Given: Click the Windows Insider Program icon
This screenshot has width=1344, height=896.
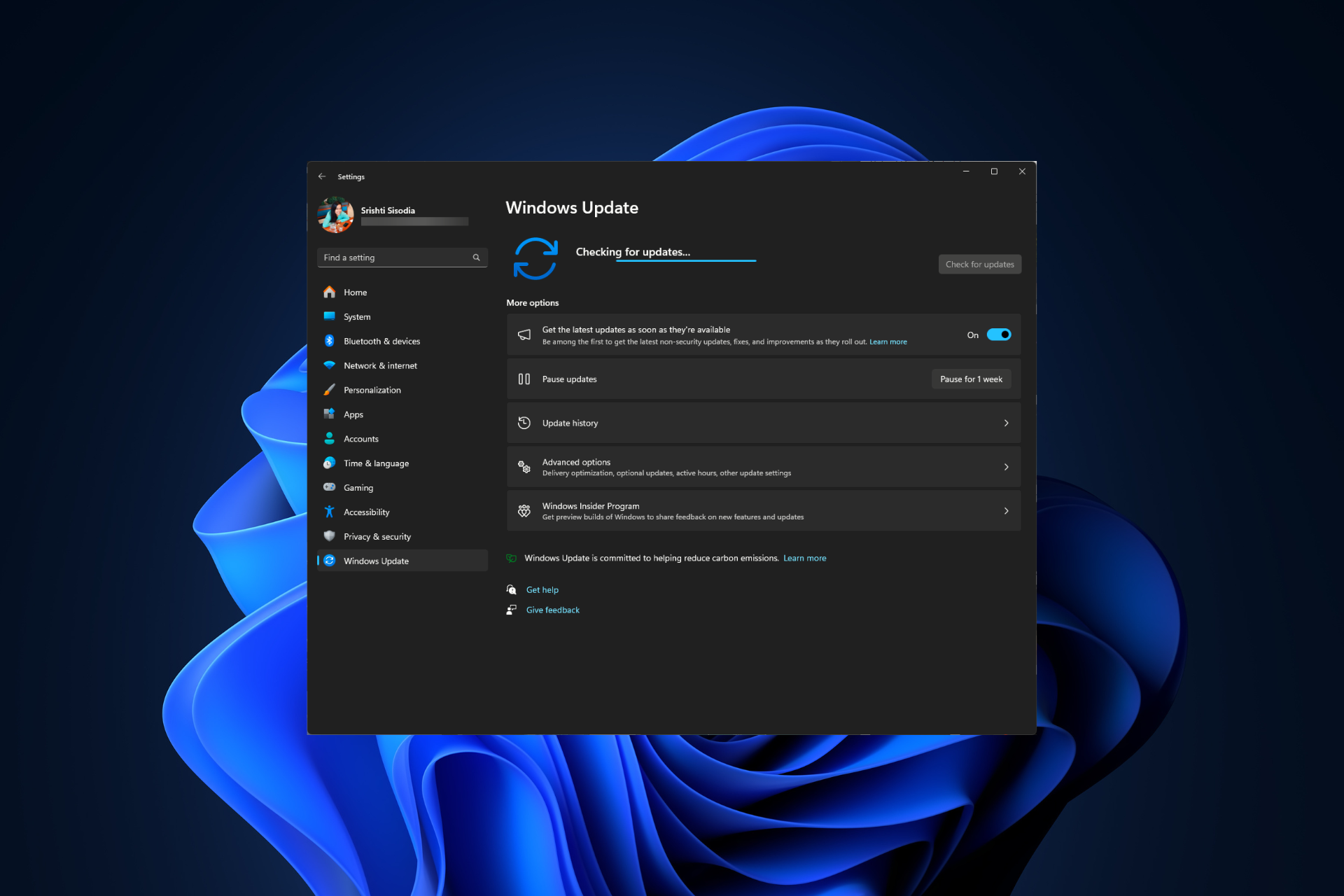Looking at the screenshot, I should click(524, 511).
